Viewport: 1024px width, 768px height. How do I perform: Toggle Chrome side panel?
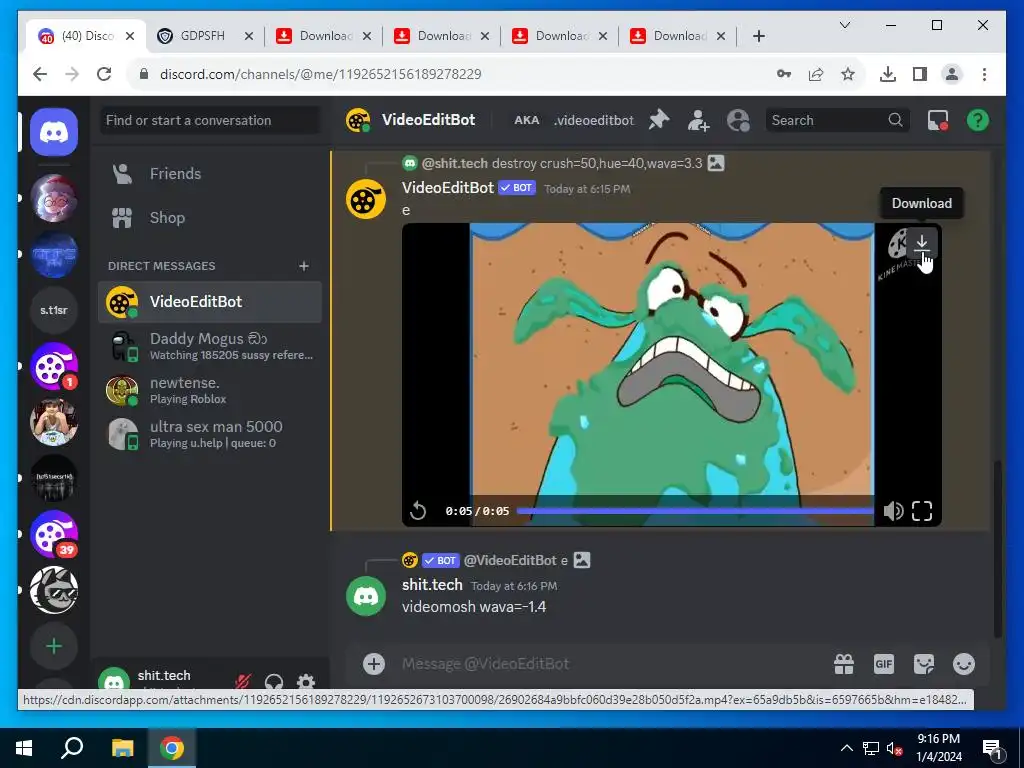(x=920, y=74)
